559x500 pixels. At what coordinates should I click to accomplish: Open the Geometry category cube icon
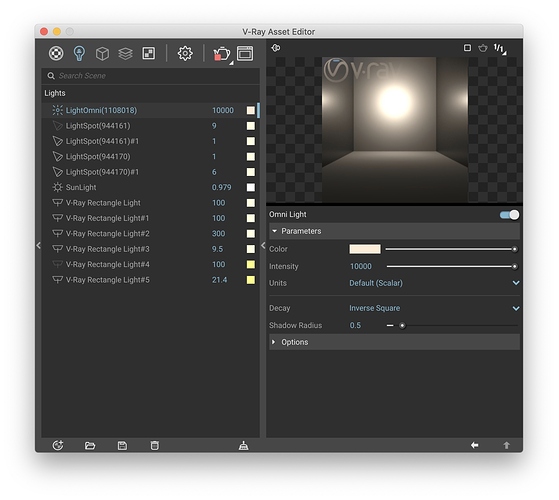point(102,54)
